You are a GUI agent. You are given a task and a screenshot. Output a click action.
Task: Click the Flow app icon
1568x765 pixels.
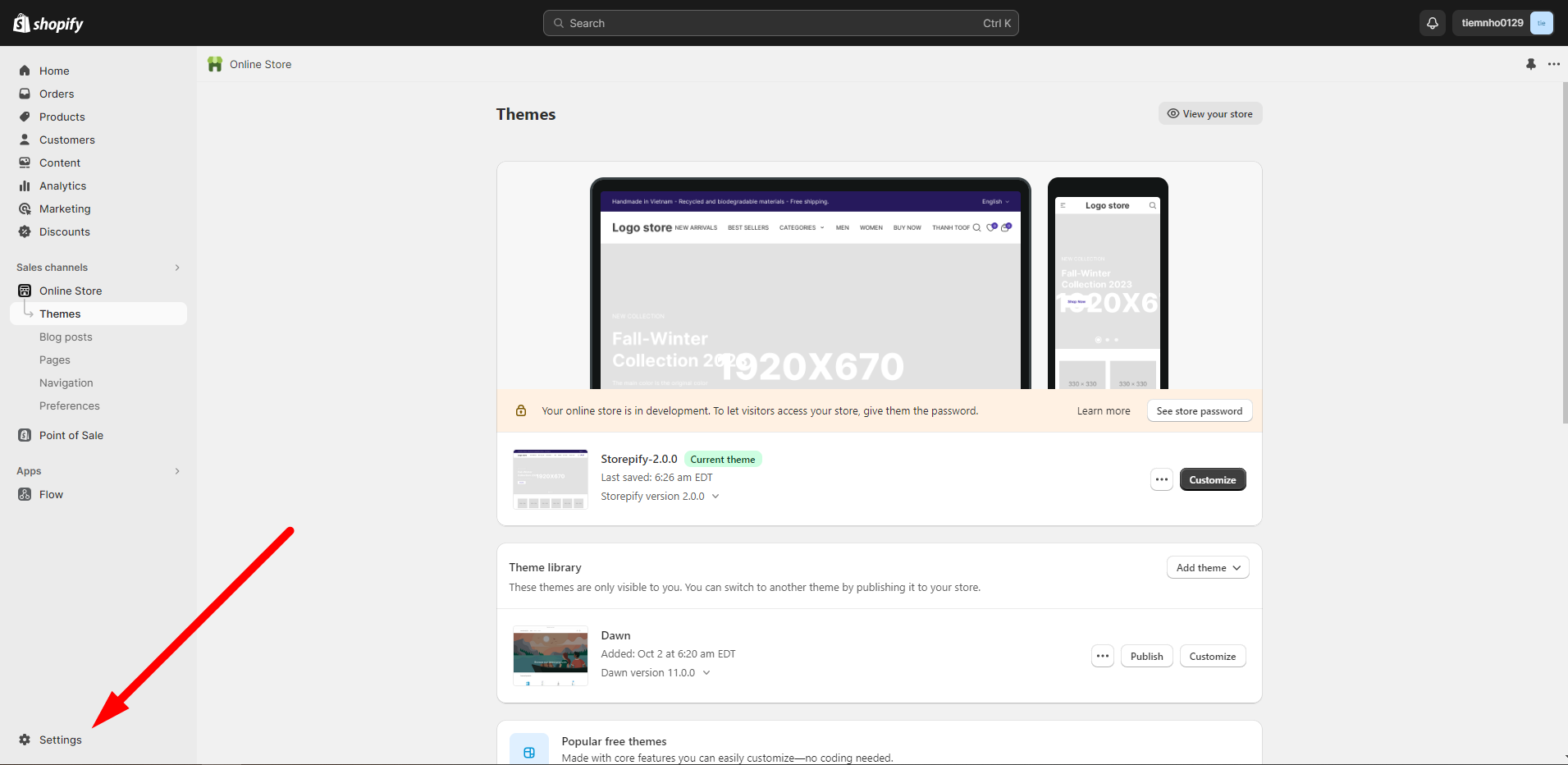[x=25, y=494]
